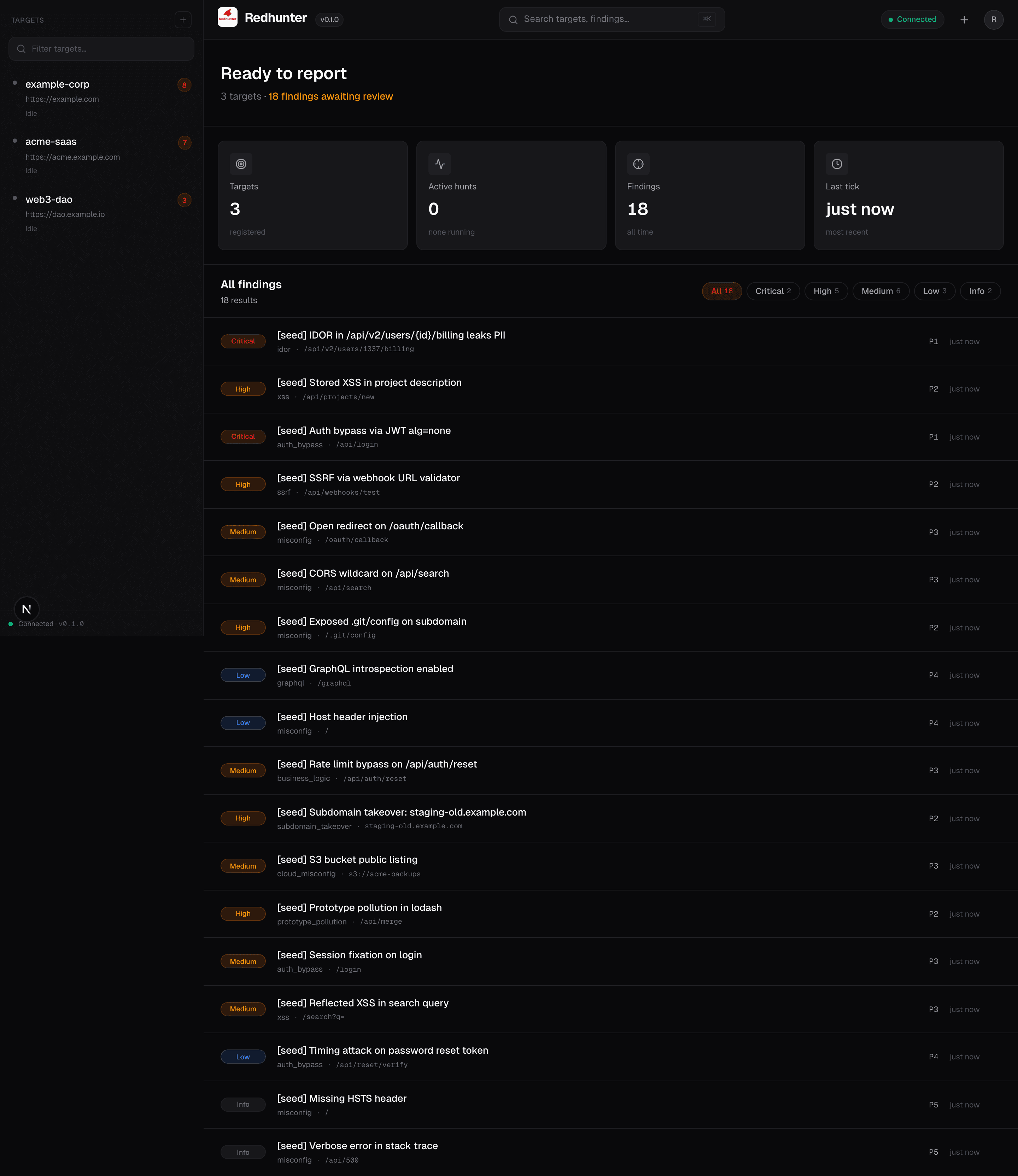Click https://example.com URL under example-corp
This screenshot has height=1176, width=1018.
[62, 99]
